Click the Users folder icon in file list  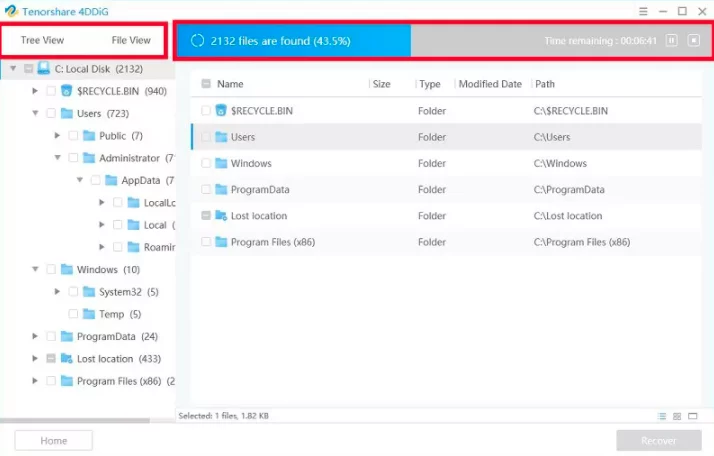[221, 137]
